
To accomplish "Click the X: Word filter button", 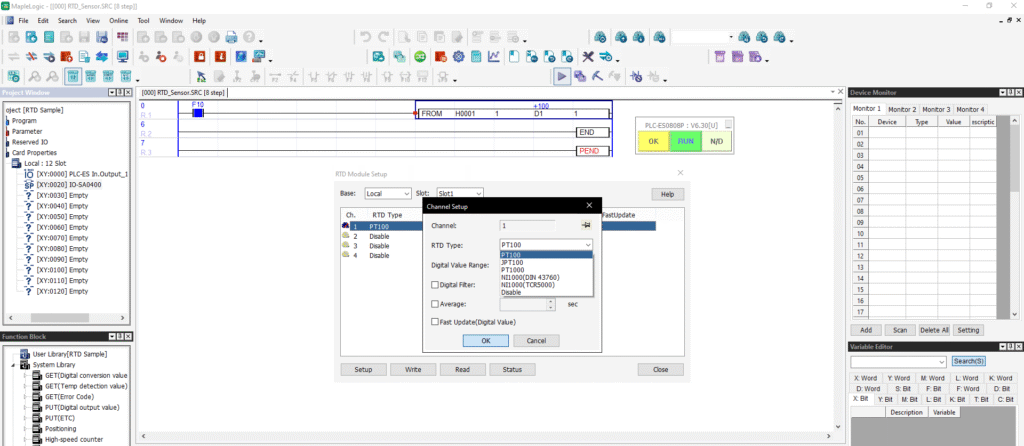I will click(865, 378).
